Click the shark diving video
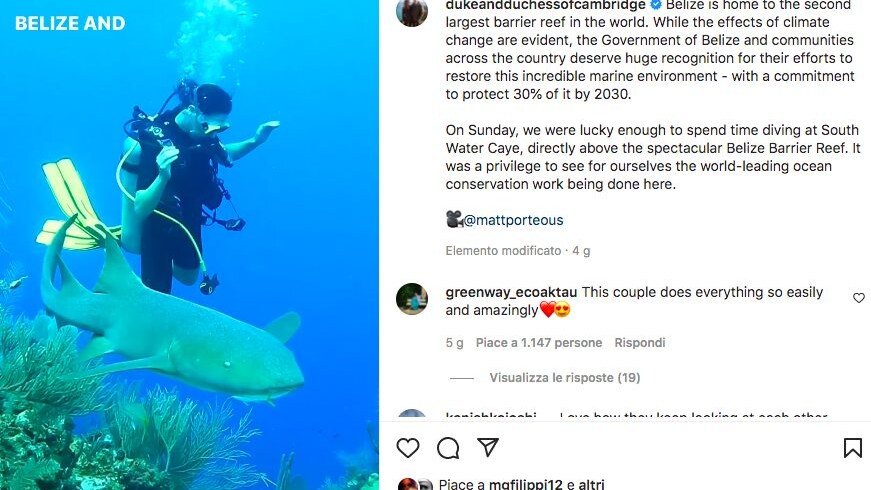871x490 pixels. pos(189,245)
